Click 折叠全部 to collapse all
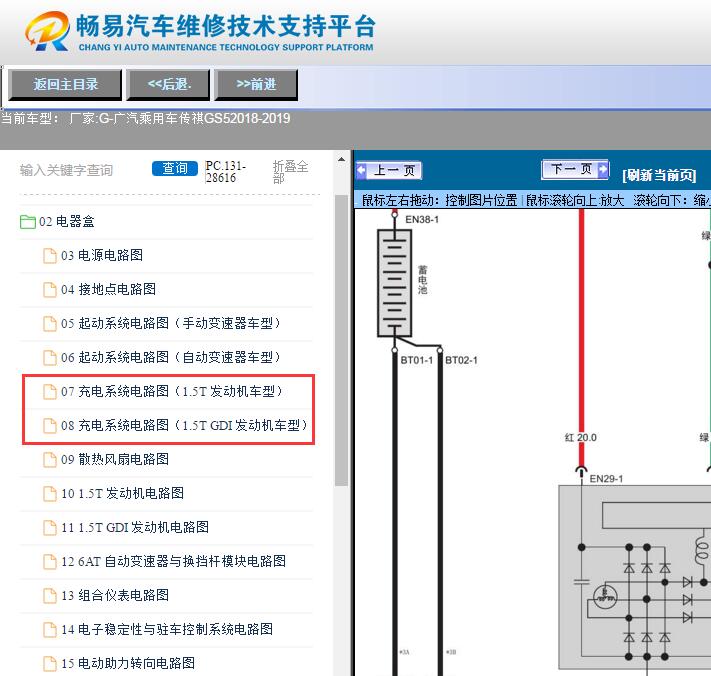The image size is (711, 676). pyautogui.click(x=290, y=172)
